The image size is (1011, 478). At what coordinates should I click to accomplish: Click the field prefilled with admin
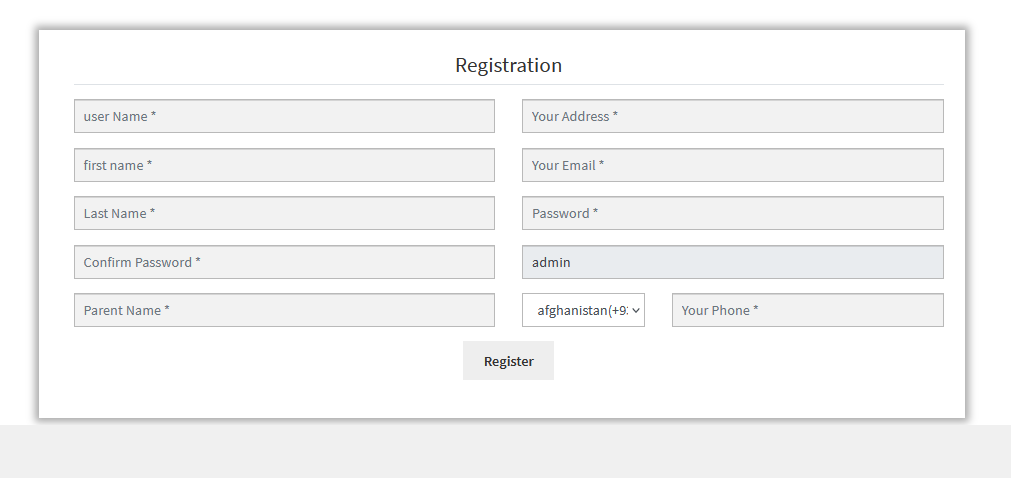pyautogui.click(x=732, y=262)
